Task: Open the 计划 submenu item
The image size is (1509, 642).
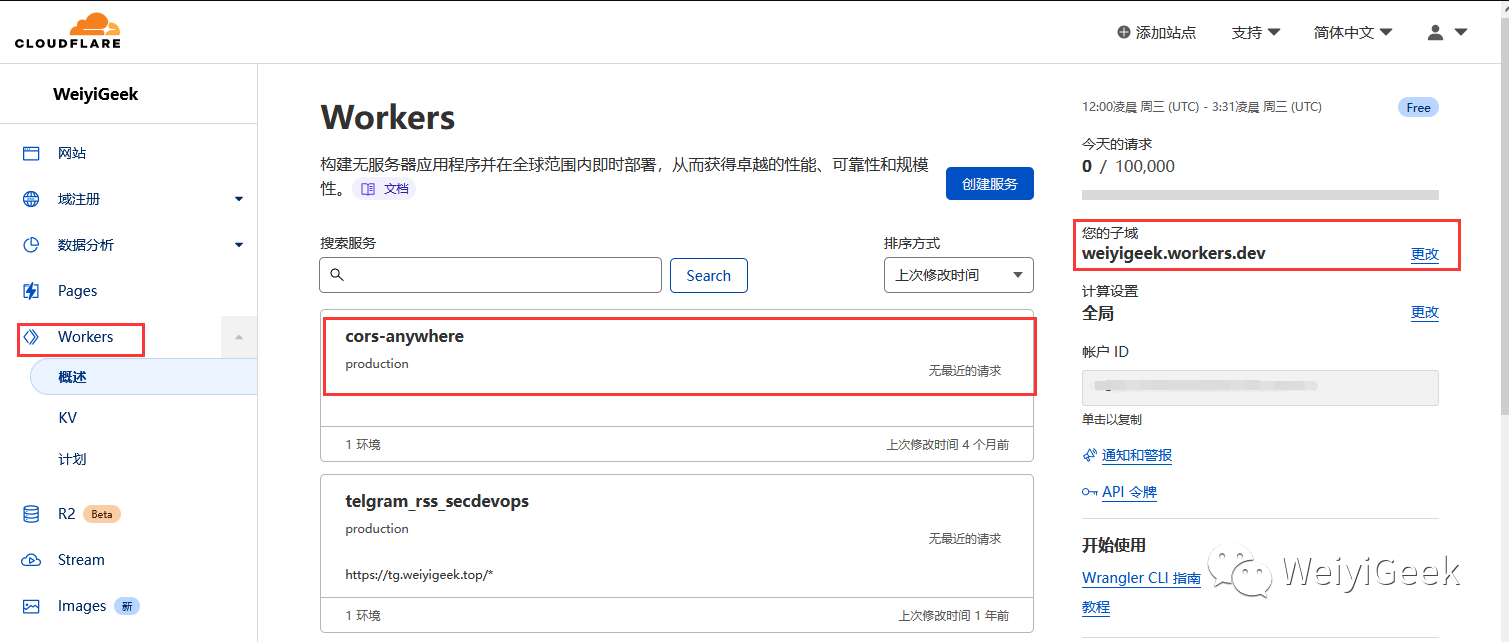Action: click(x=72, y=459)
